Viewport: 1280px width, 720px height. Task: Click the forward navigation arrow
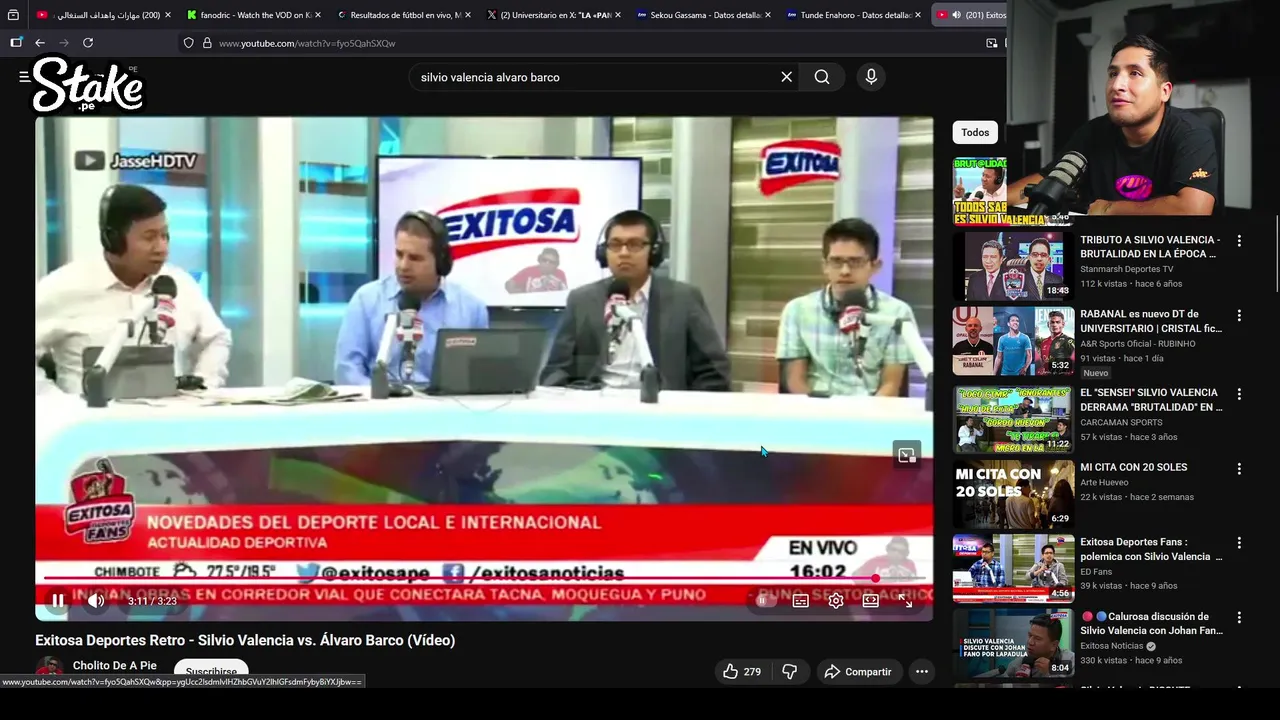click(64, 43)
